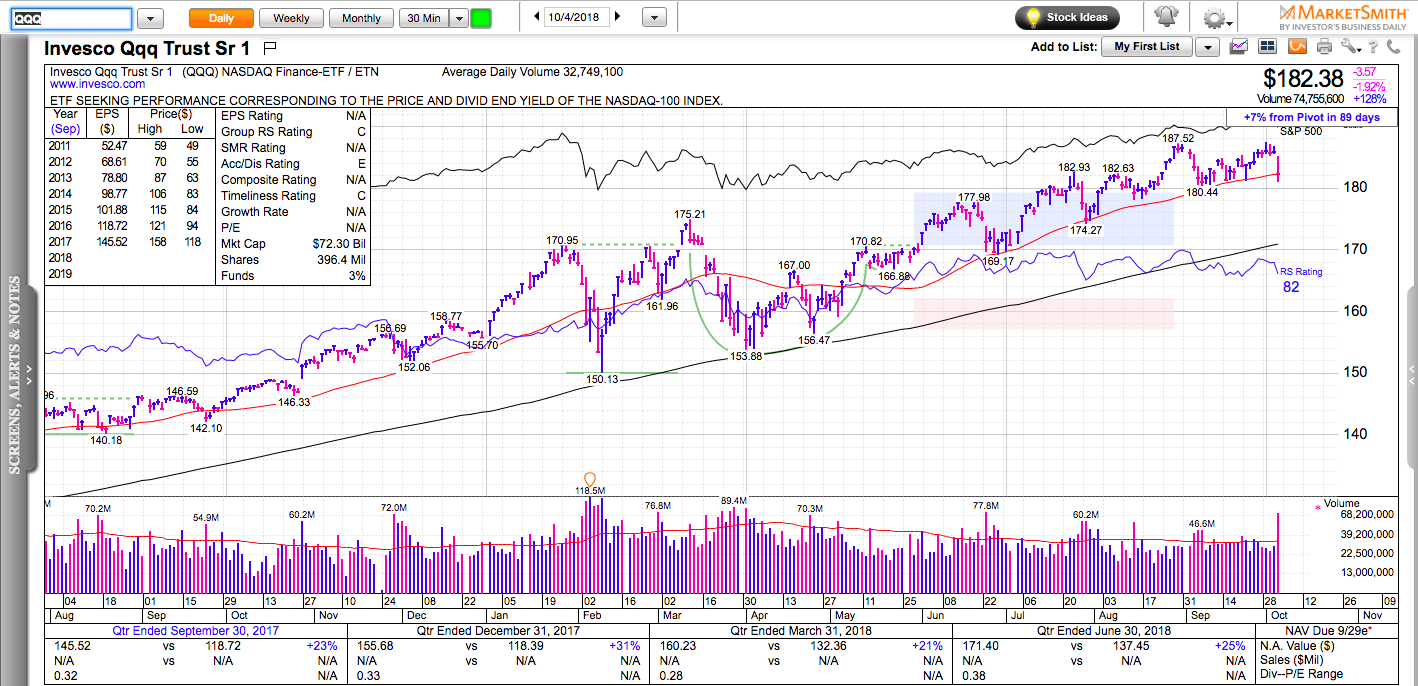Select the 30 Min intraday chart

424,18
